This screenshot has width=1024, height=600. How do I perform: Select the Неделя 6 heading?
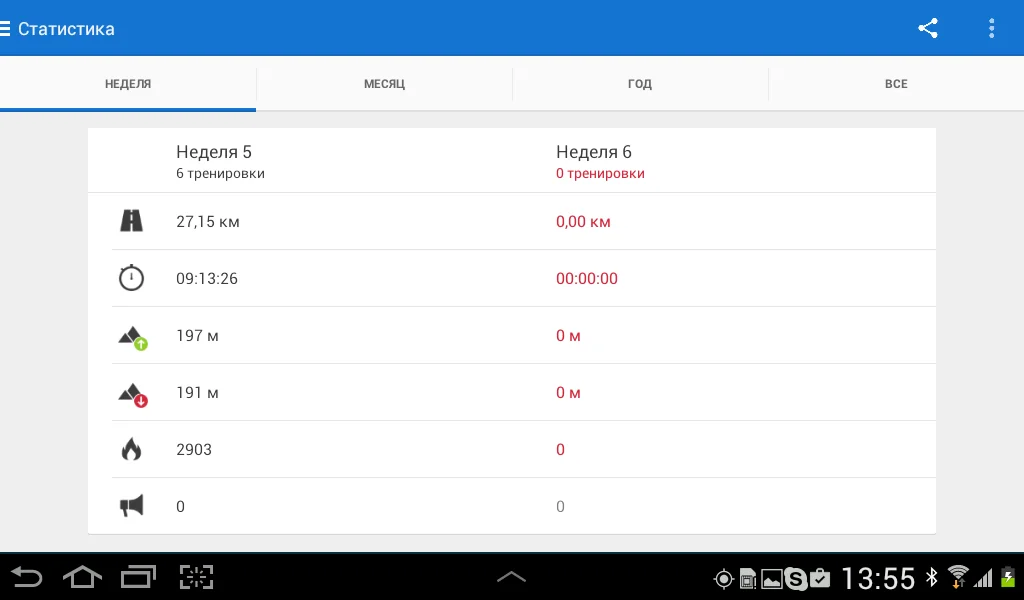point(594,152)
